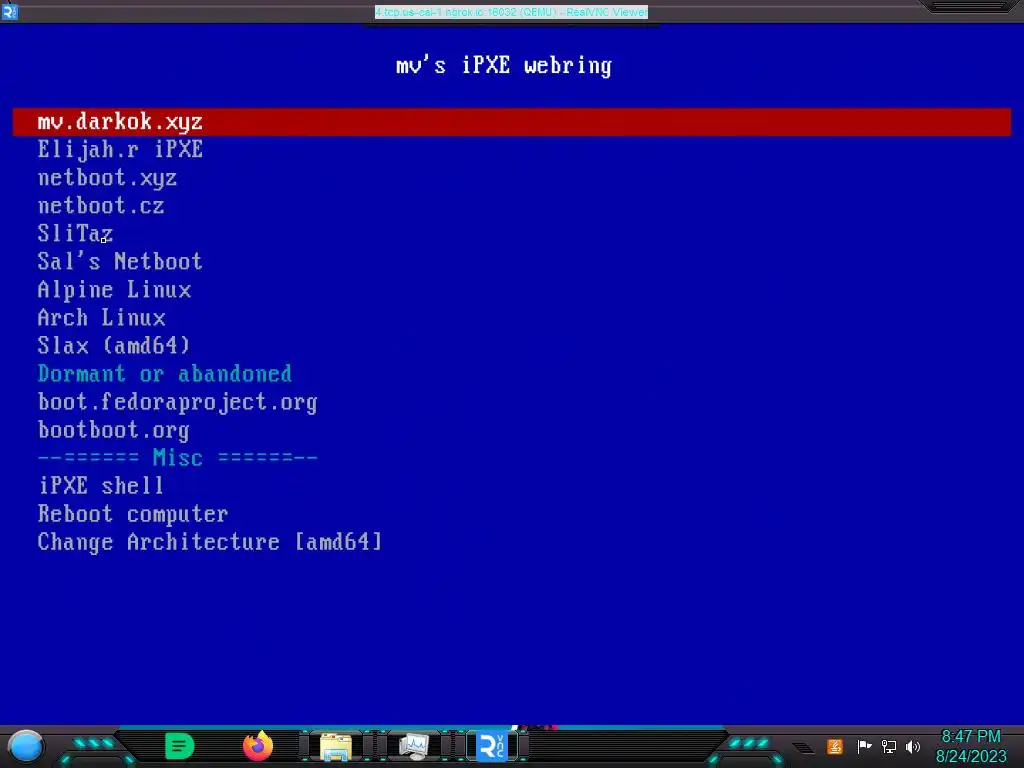Open the system monitor taskbar icon
Image resolution: width=1024 pixels, height=768 pixels.
point(413,746)
